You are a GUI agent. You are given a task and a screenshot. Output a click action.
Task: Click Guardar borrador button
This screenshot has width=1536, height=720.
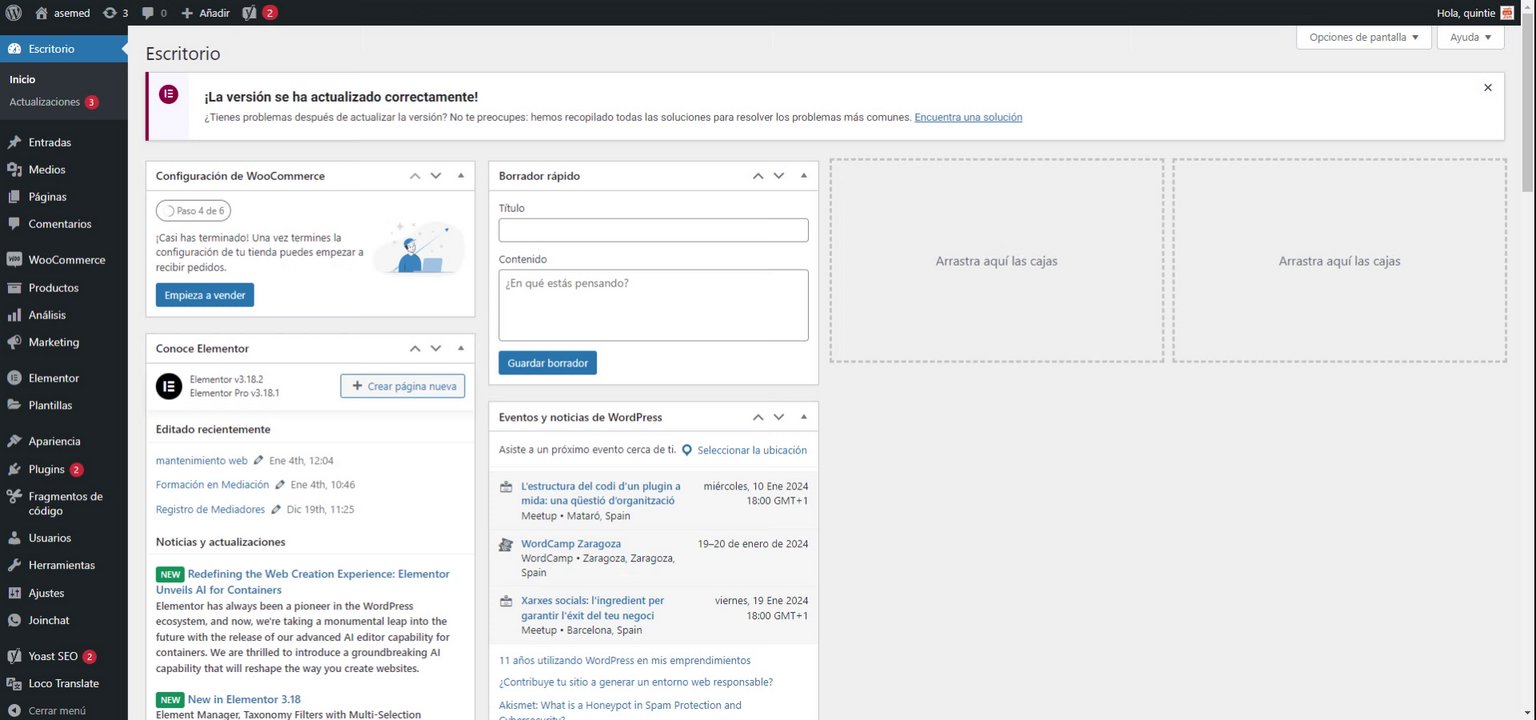point(548,363)
